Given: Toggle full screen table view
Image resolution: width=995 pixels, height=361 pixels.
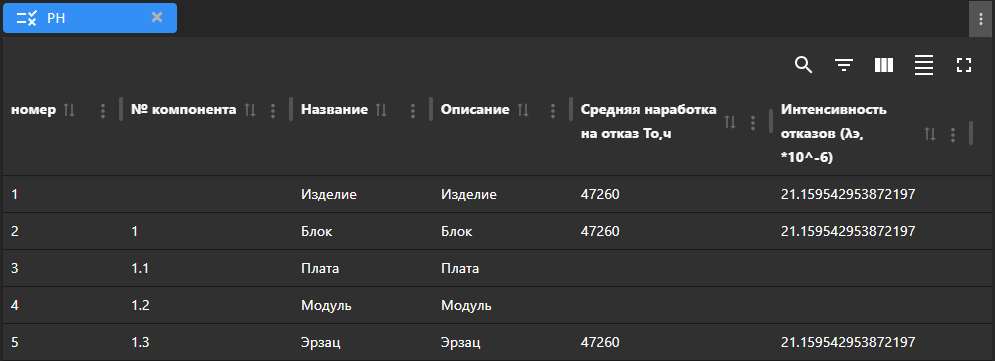Looking at the screenshot, I should click(964, 65).
